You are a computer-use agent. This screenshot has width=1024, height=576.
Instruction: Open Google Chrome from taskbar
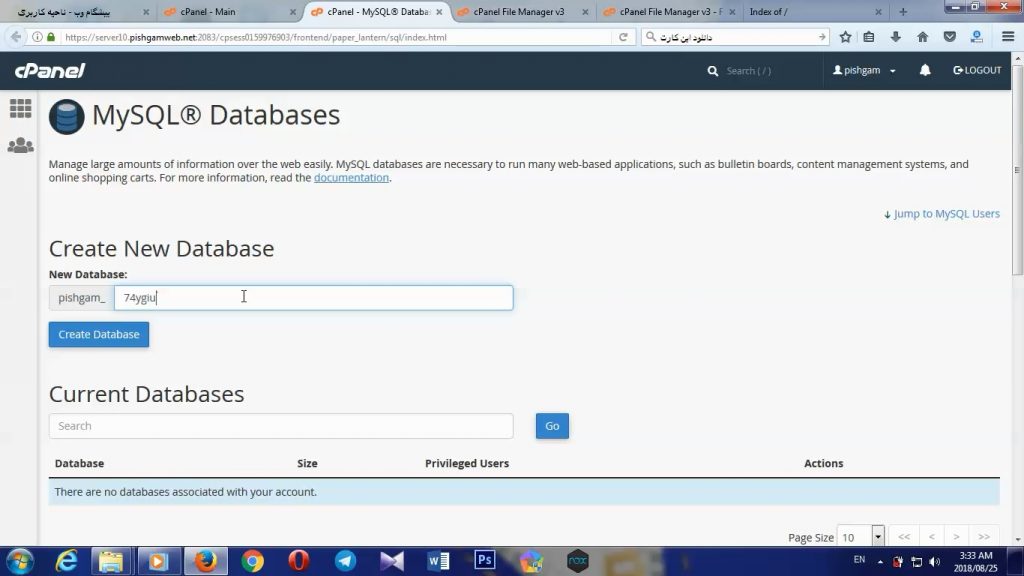point(252,561)
